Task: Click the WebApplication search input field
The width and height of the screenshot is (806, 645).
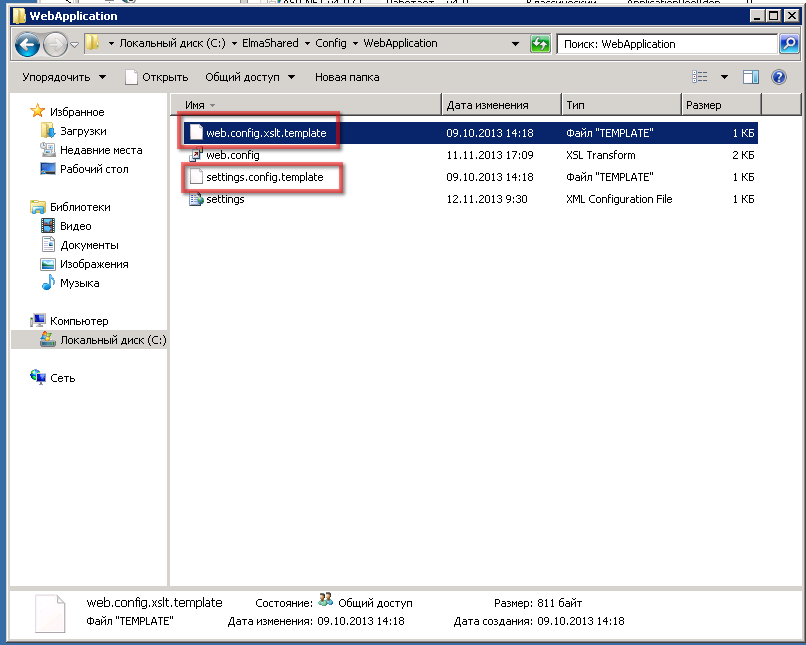Action: [x=665, y=44]
